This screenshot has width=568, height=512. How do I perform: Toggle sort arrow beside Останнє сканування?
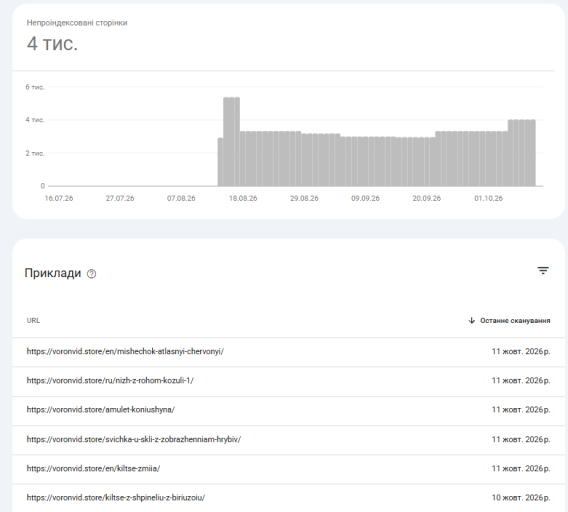pyautogui.click(x=471, y=320)
